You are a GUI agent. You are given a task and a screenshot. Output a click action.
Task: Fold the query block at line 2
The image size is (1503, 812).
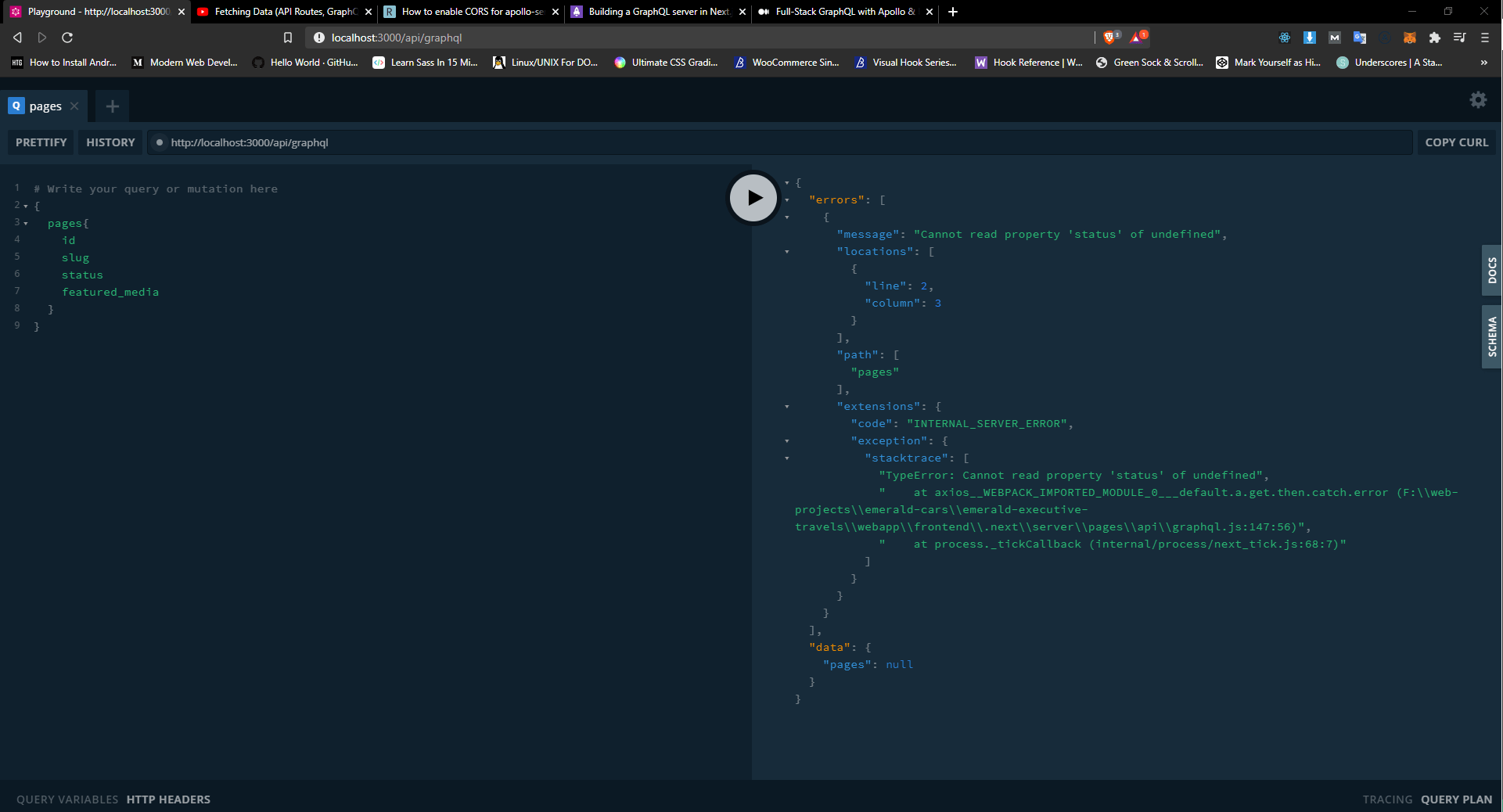[x=26, y=207]
